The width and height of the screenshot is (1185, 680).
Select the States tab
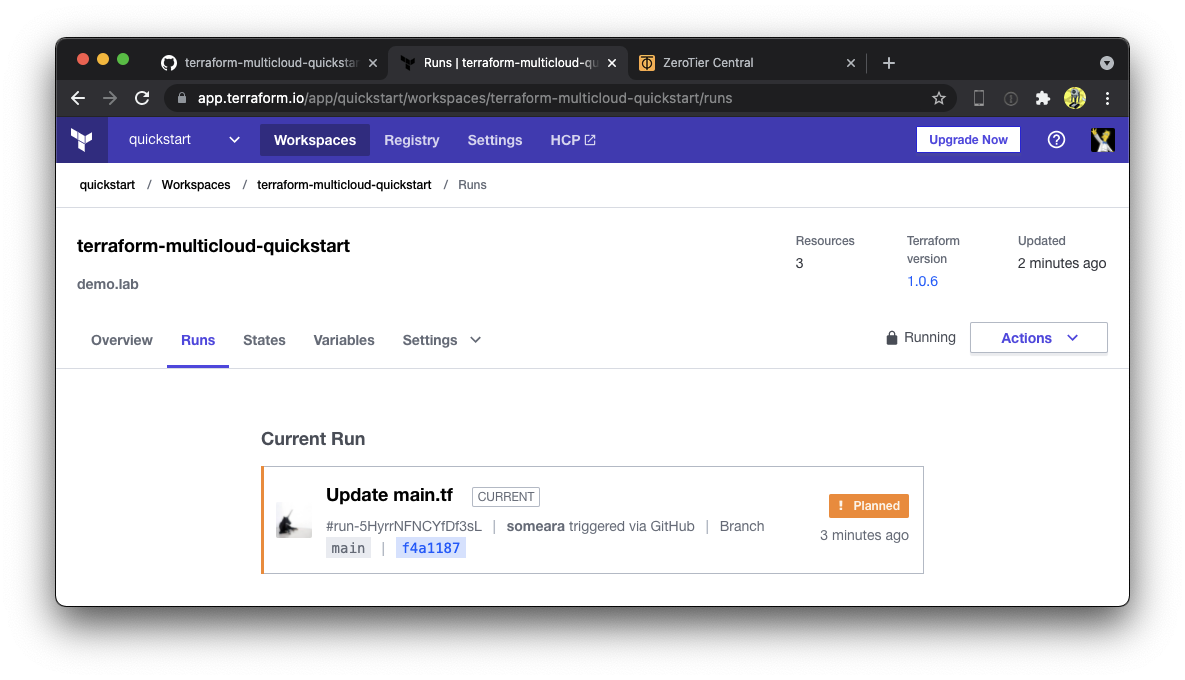[264, 340]
